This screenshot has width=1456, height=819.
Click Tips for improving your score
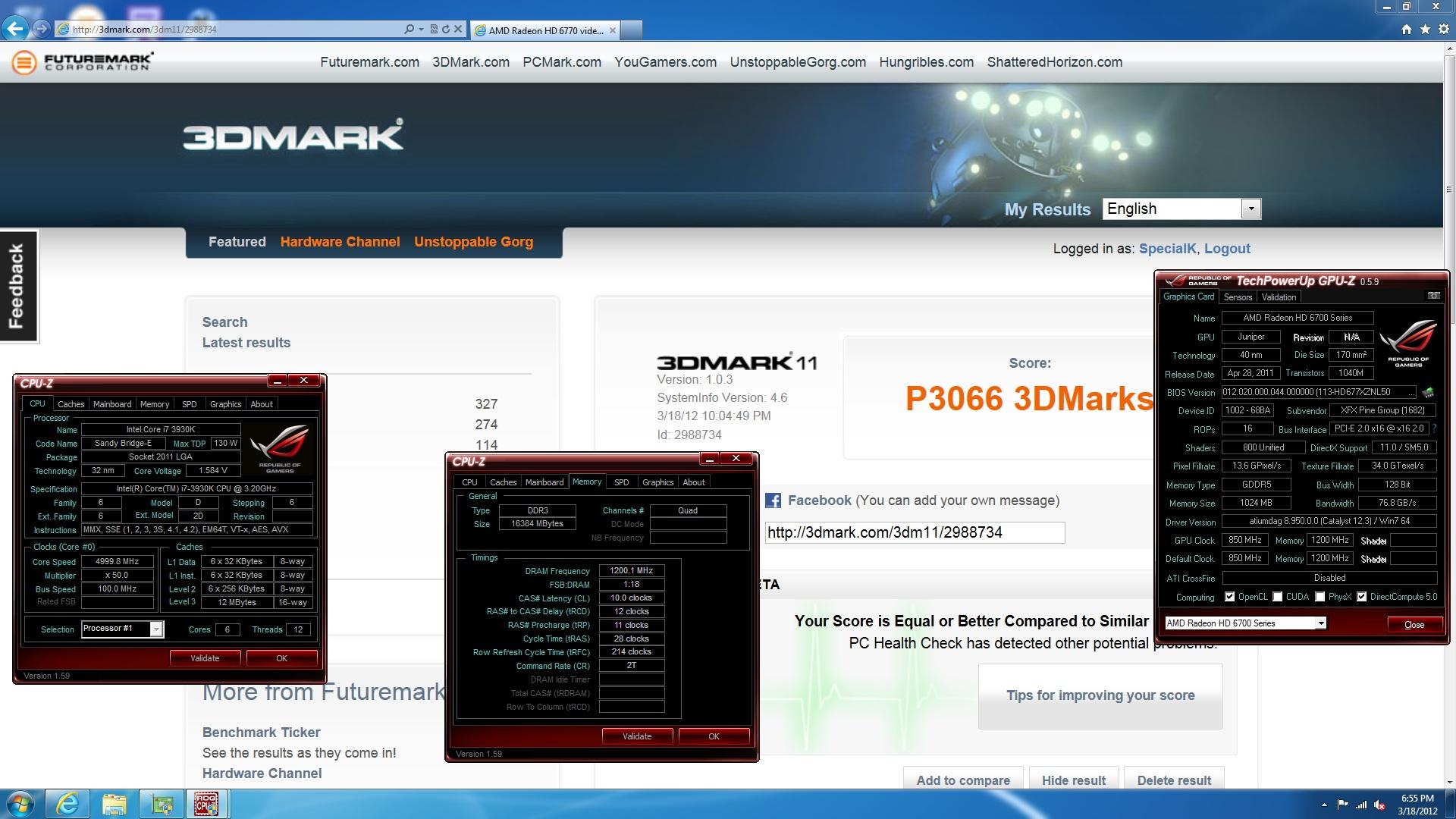click(1100, 695)
